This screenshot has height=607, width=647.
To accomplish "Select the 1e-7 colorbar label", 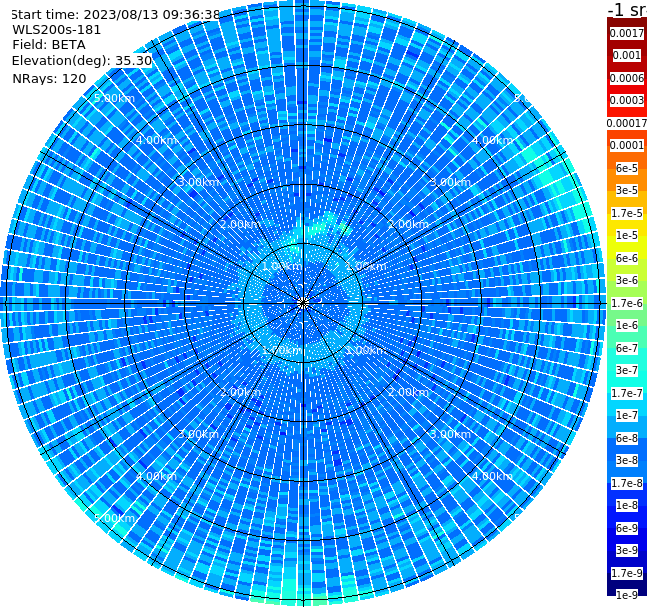I will (627, 415).
